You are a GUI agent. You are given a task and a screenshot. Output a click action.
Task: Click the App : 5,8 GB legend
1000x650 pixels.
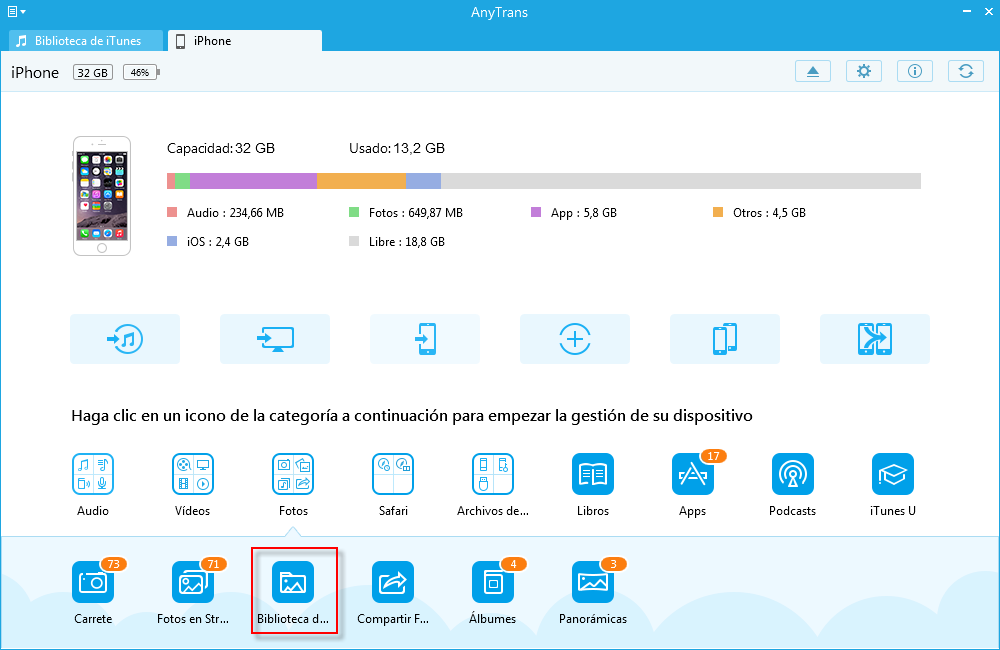pyautogui.click(x=574, y=212)
